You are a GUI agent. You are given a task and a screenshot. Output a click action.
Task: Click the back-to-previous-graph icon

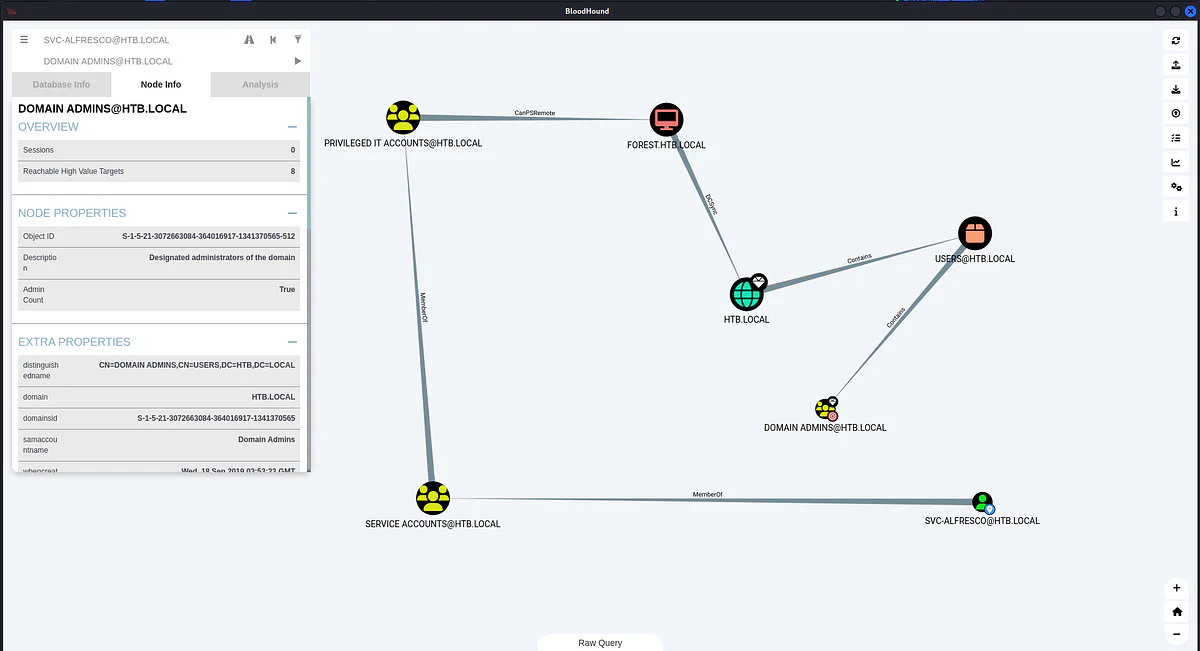273,40
